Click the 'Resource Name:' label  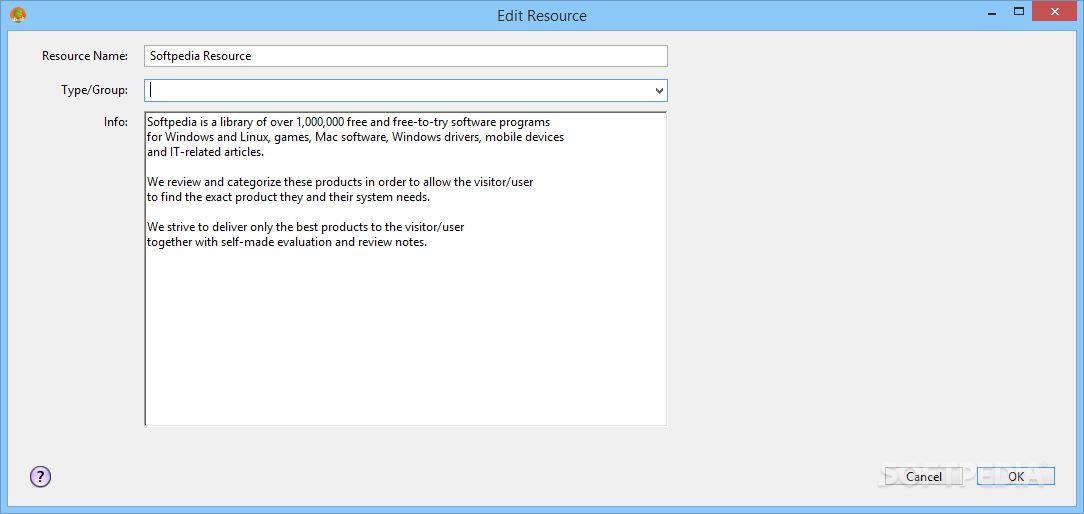(85, 56)
